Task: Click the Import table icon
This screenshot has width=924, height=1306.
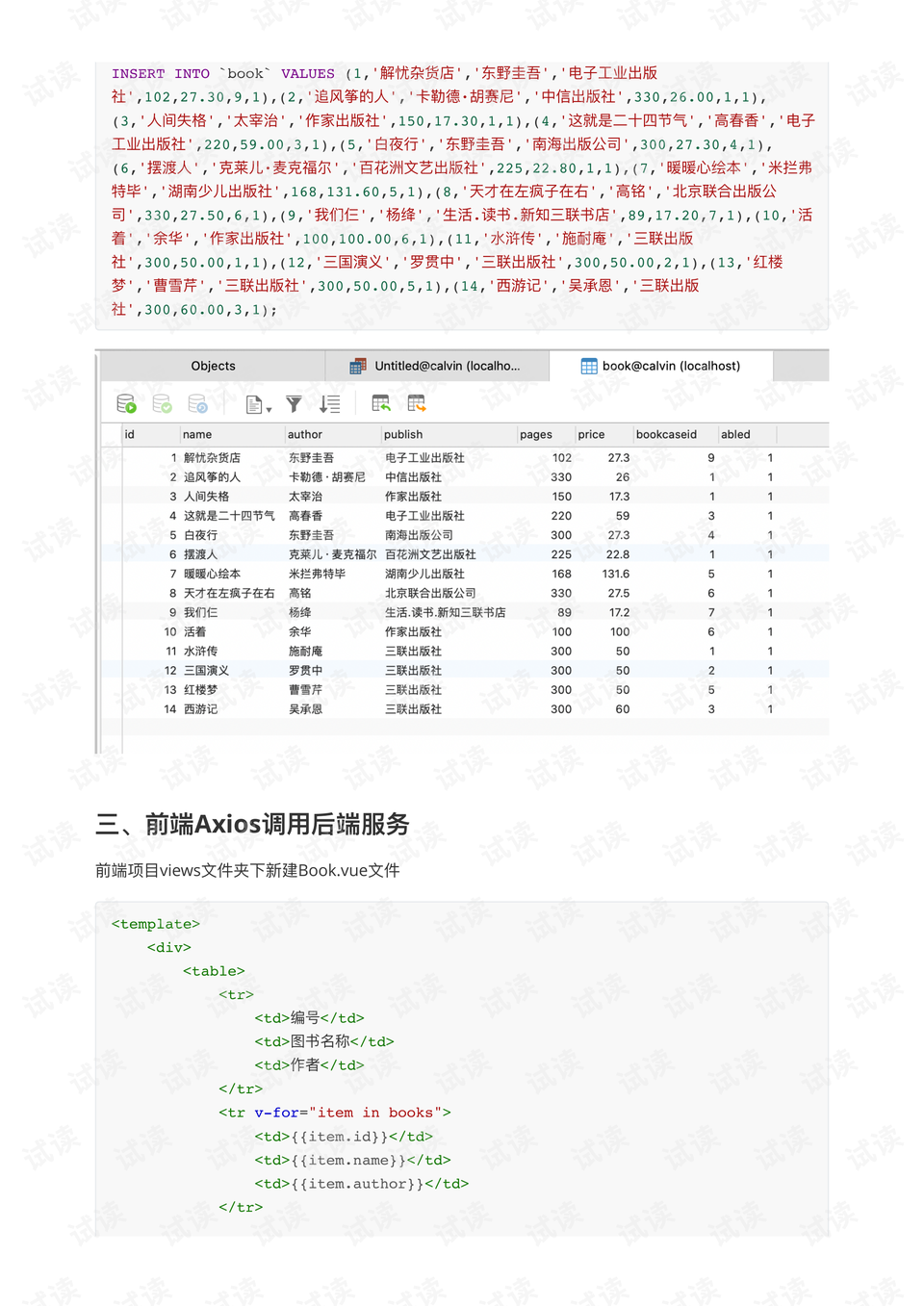Action: (381, 404)
